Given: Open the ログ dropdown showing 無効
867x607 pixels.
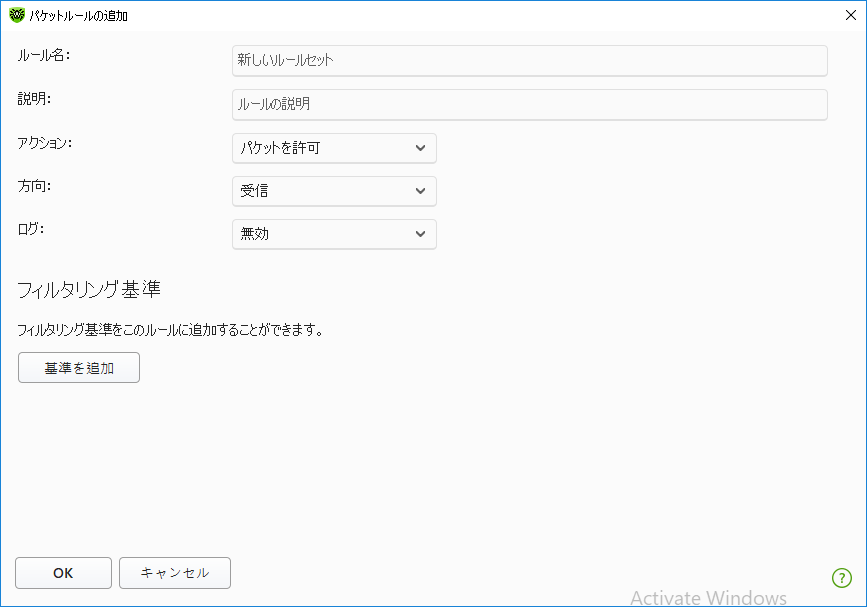Looking at the screenshot, I should [x=334, y=234].
